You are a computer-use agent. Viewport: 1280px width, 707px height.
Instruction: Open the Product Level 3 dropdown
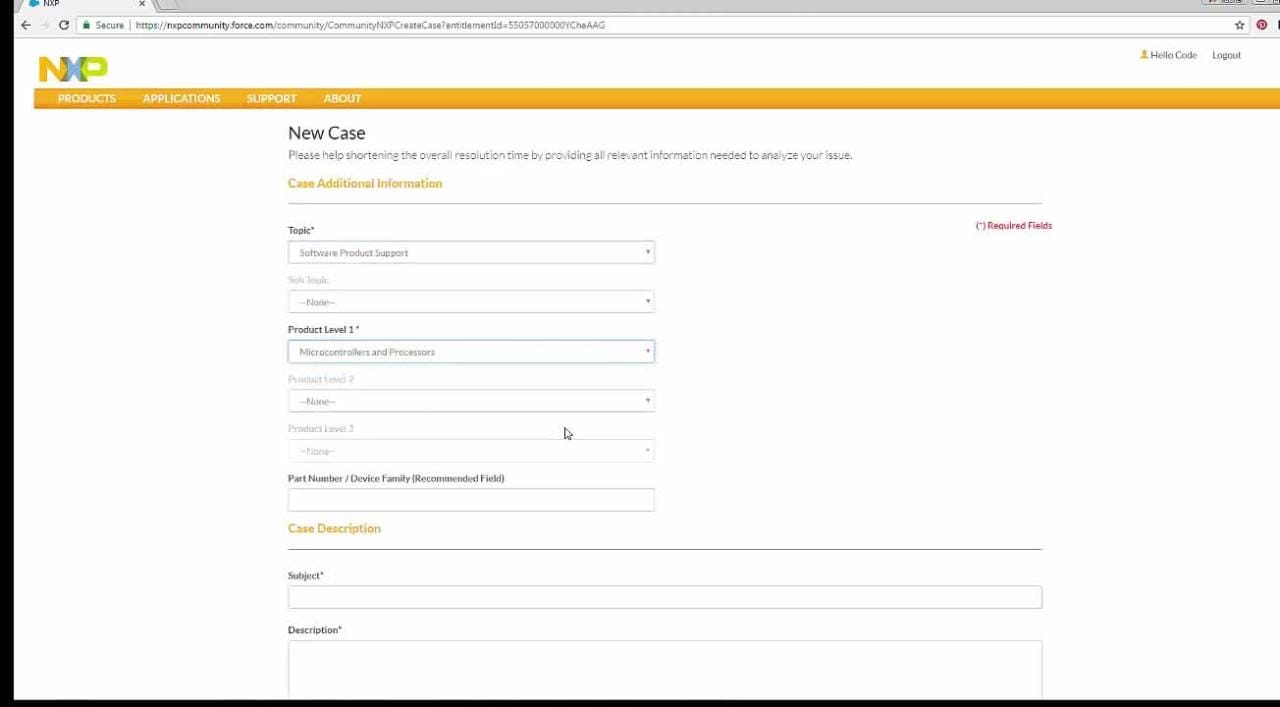click(471, 451)
